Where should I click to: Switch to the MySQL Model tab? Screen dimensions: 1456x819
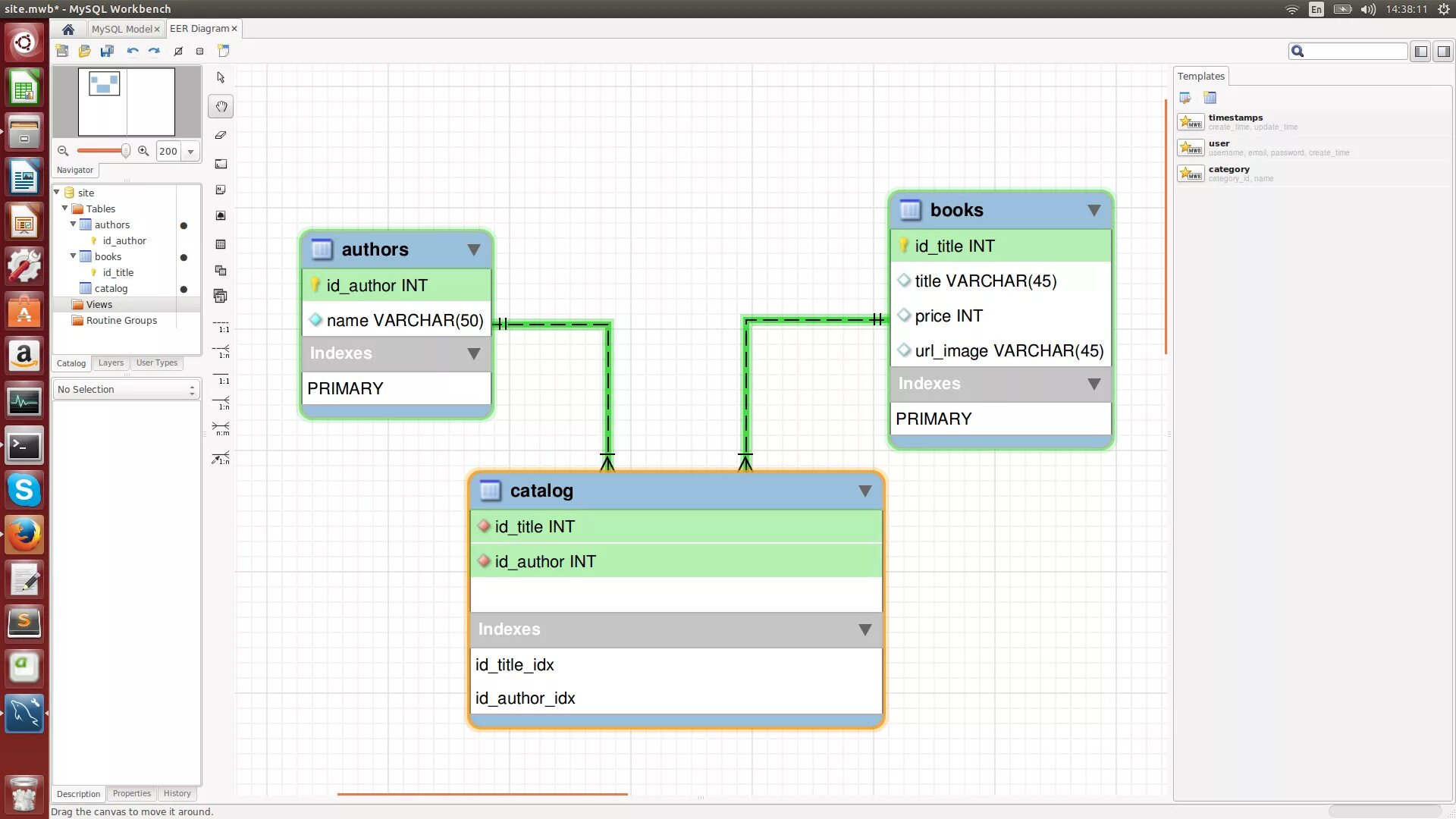pos(121,29)
